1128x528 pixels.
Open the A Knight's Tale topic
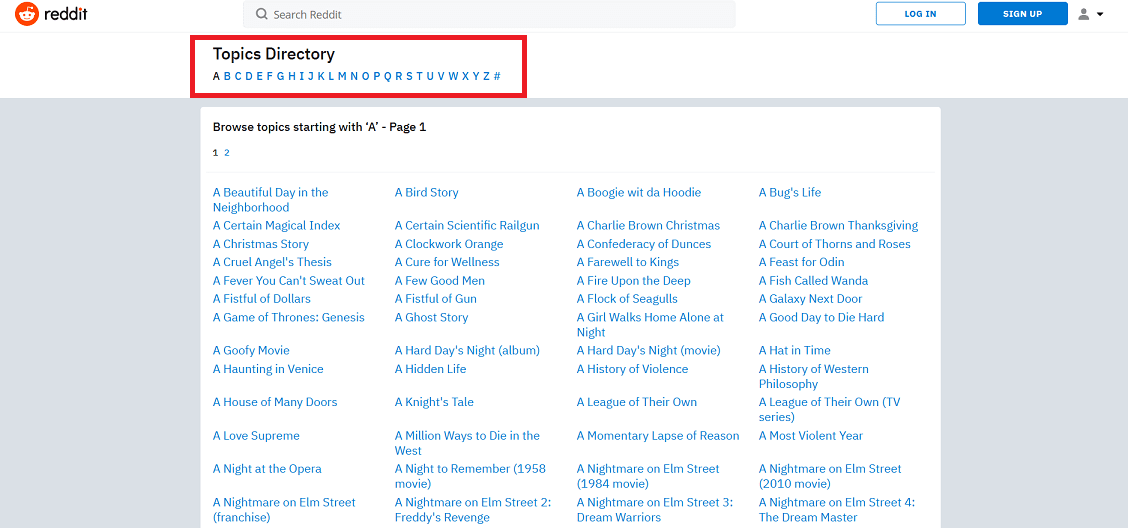pyautogui.click(x=435, y=403)
